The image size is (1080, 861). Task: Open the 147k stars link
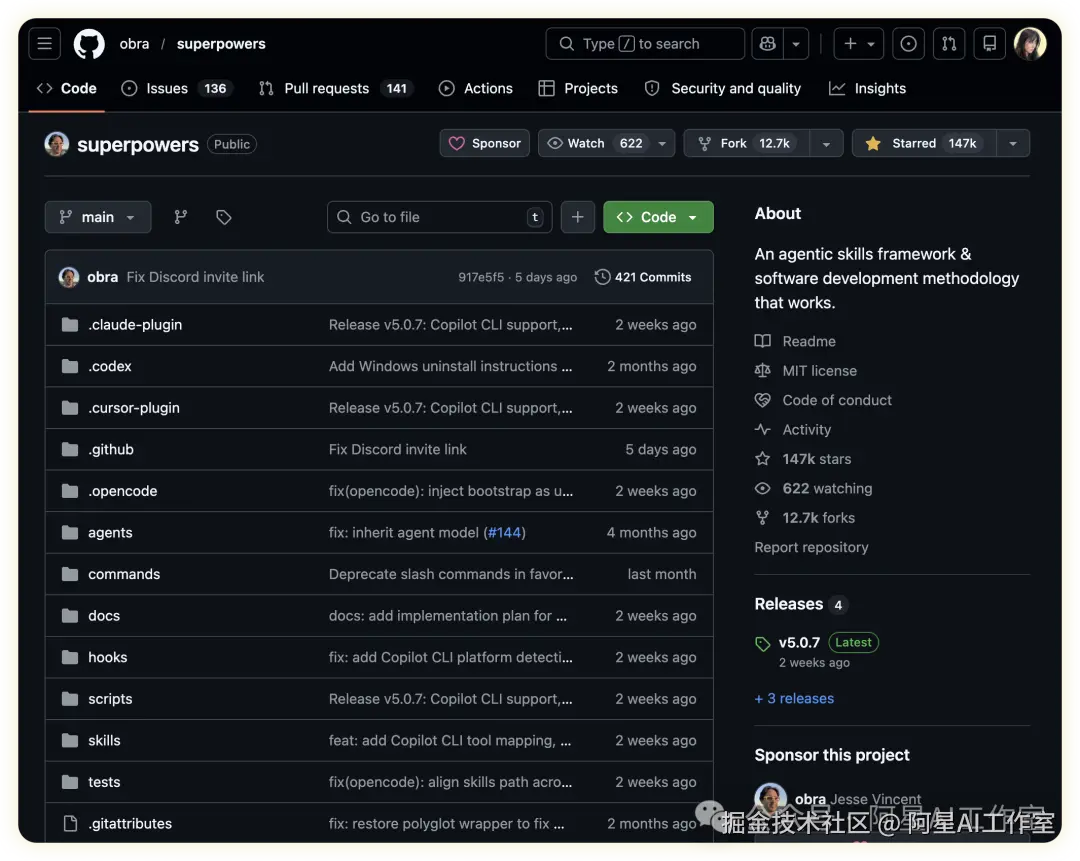coord(802,459)
